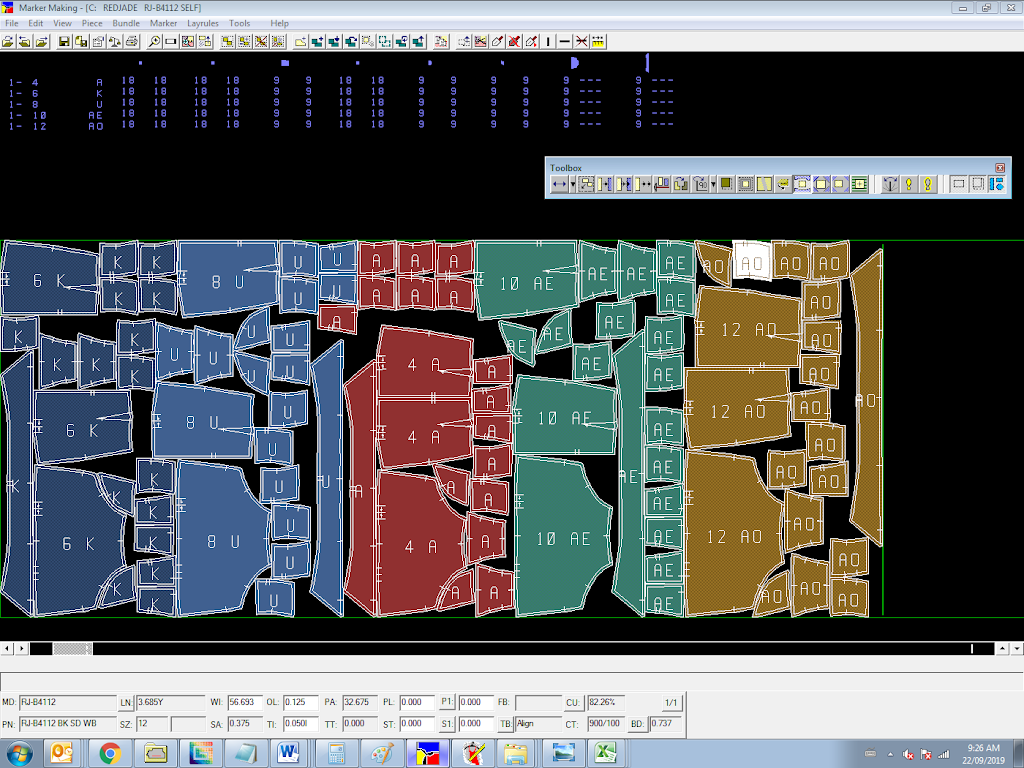Open dropdown beside the rotate 90 tool
Screen dimensions: 1024x768
coord(712,185)
